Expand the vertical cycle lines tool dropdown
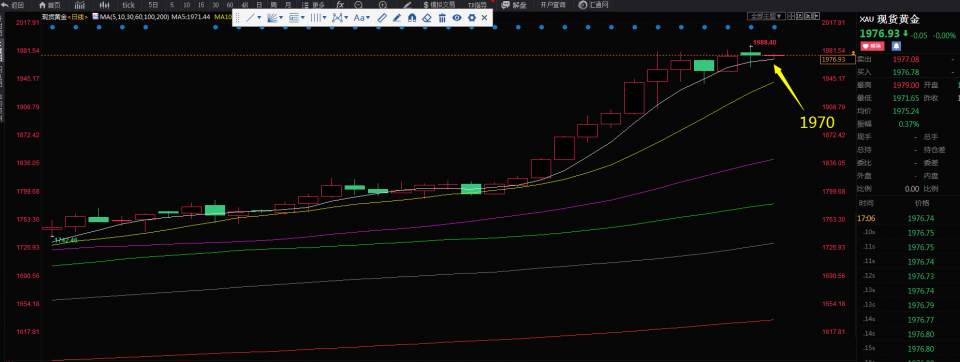Viewport: 960px width, 362px height. coord(324,18)
